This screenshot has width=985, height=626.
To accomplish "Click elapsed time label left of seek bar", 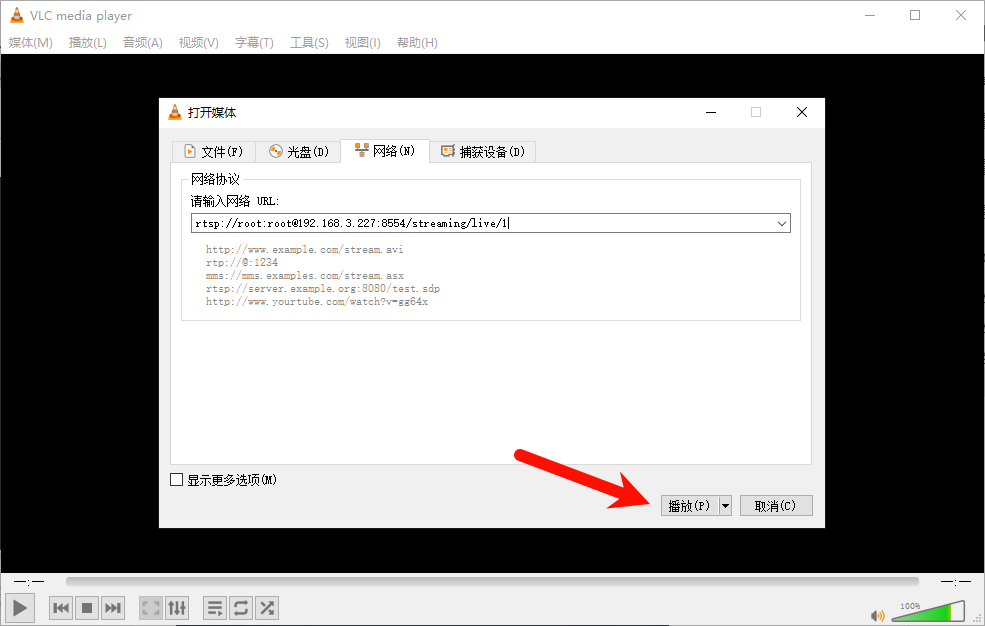I will [x=29, y=582].
